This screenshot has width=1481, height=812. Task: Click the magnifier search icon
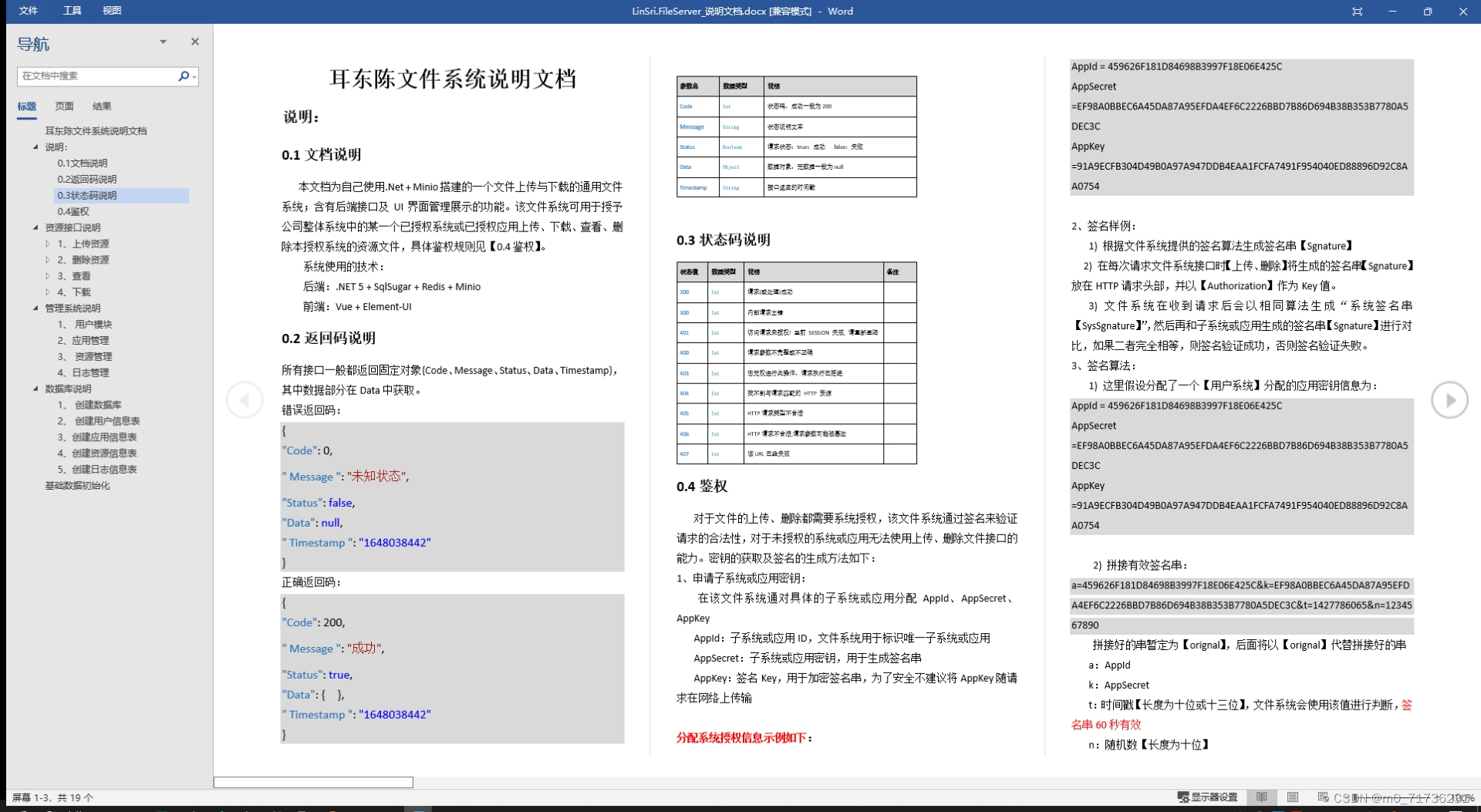(x=183, y=76)
